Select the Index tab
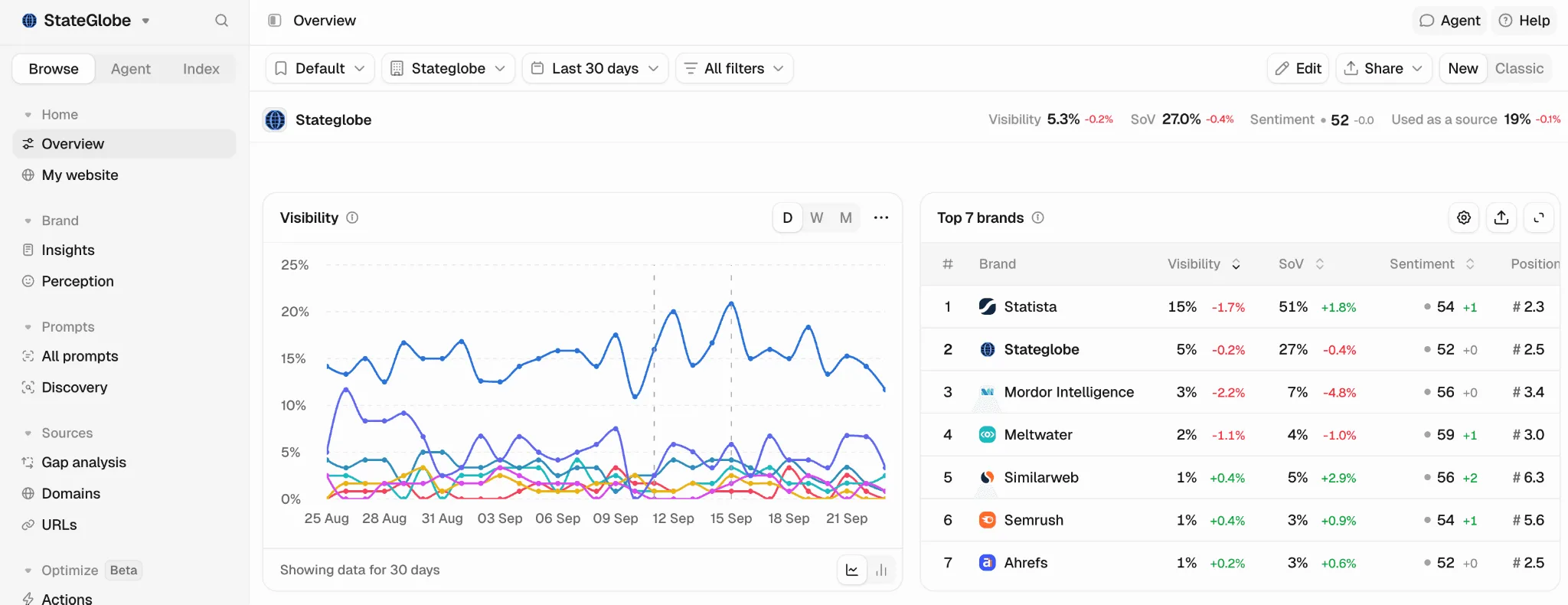 coord(201,69)
